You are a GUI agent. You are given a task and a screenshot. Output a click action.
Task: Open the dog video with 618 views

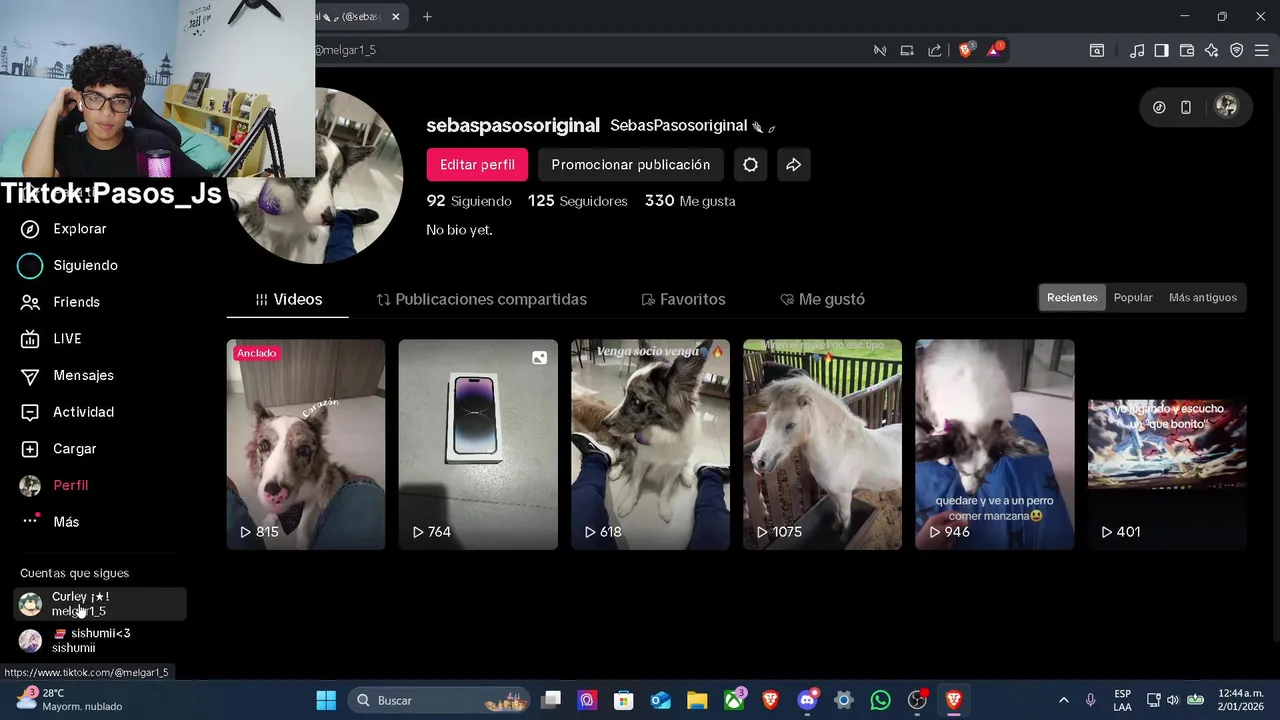[x=650, y=445]
